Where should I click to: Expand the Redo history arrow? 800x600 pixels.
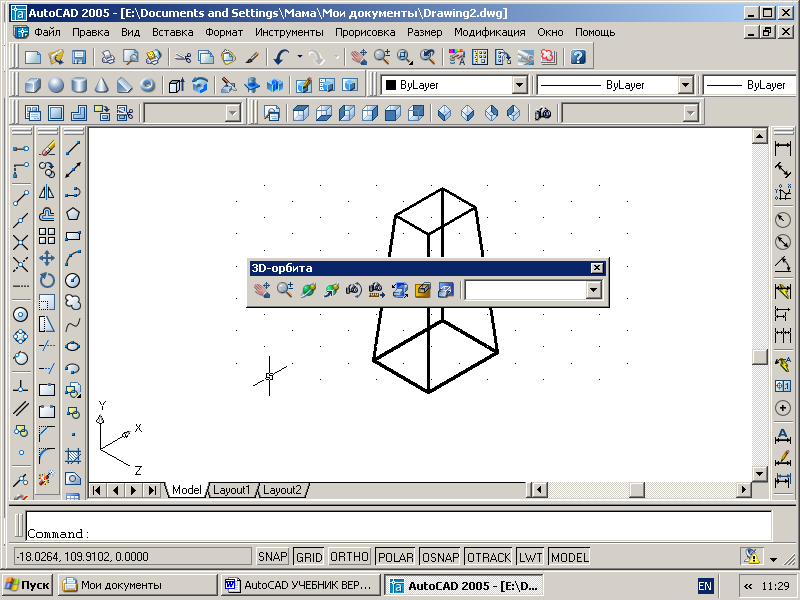[337, 57]
